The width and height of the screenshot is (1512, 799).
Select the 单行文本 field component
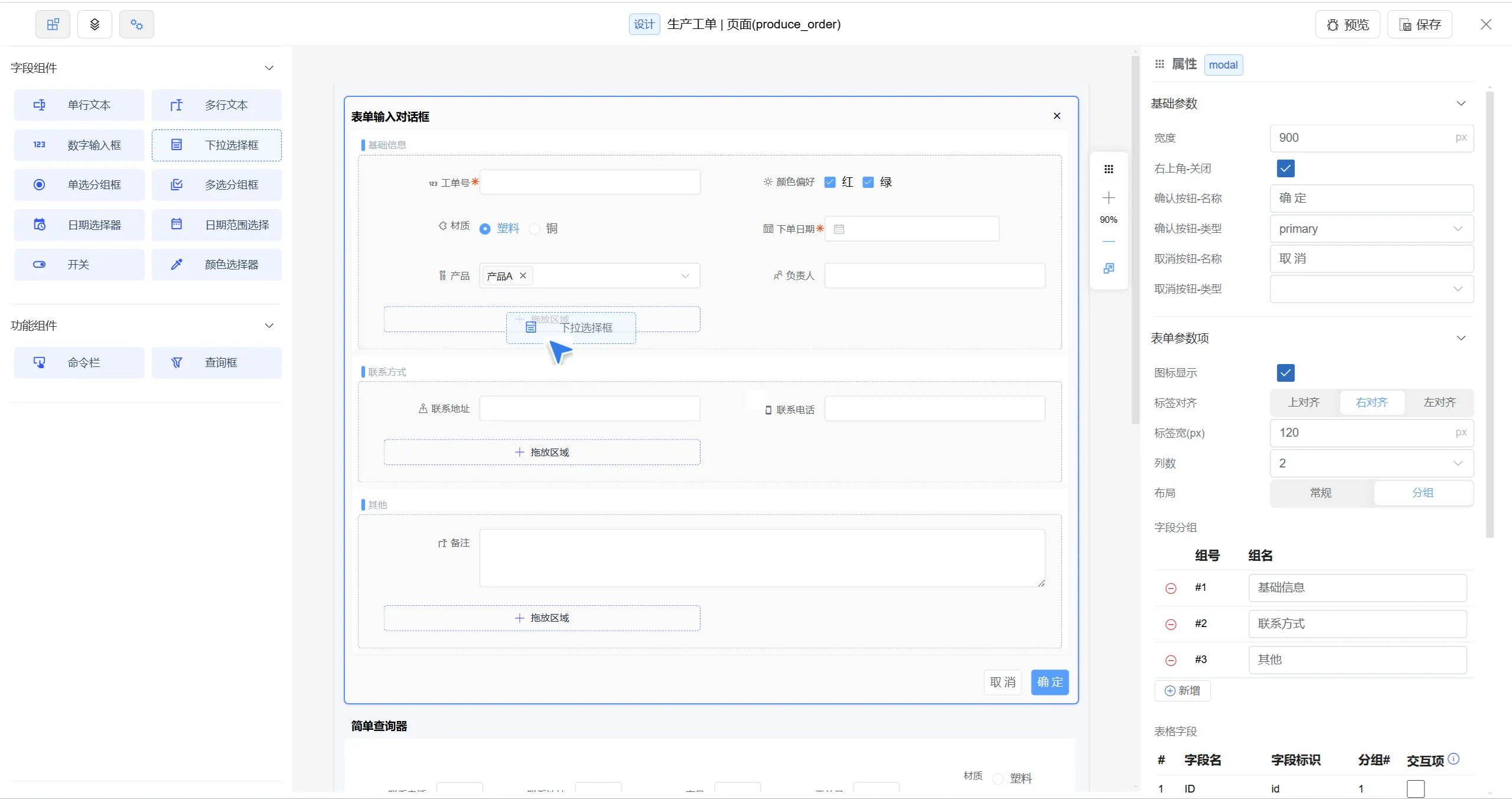pos(79,105)
